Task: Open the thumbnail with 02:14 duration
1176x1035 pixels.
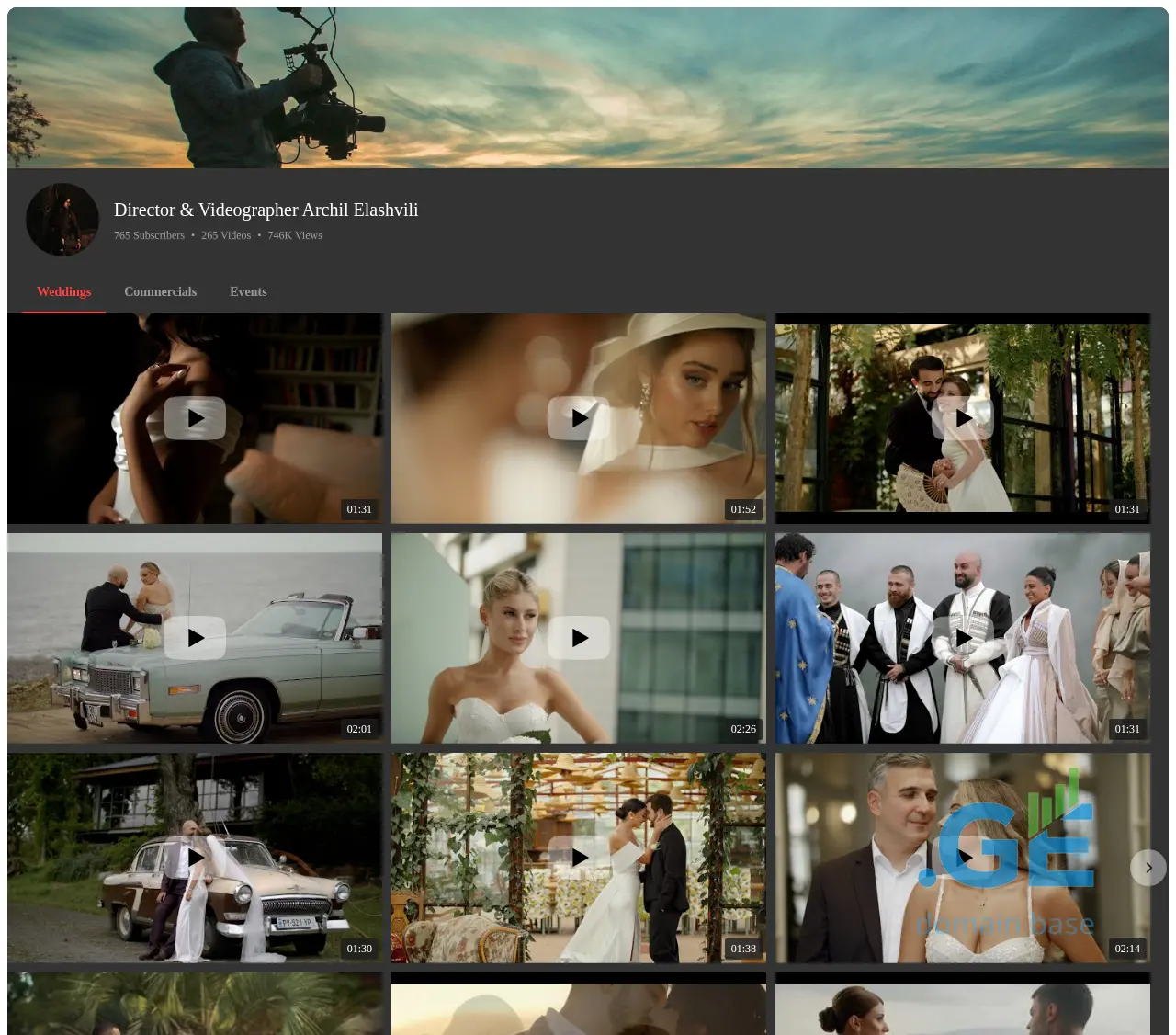Action: click(x=963, y=858)
